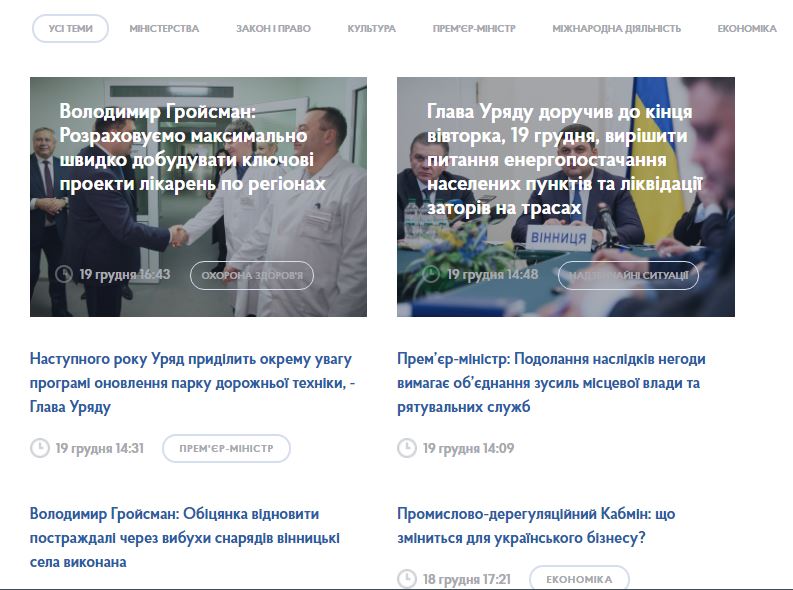Click clock icon beside 19 грудня 14:48
The width and height of the screenshot is (793, 590).
(x=431, y=274)
